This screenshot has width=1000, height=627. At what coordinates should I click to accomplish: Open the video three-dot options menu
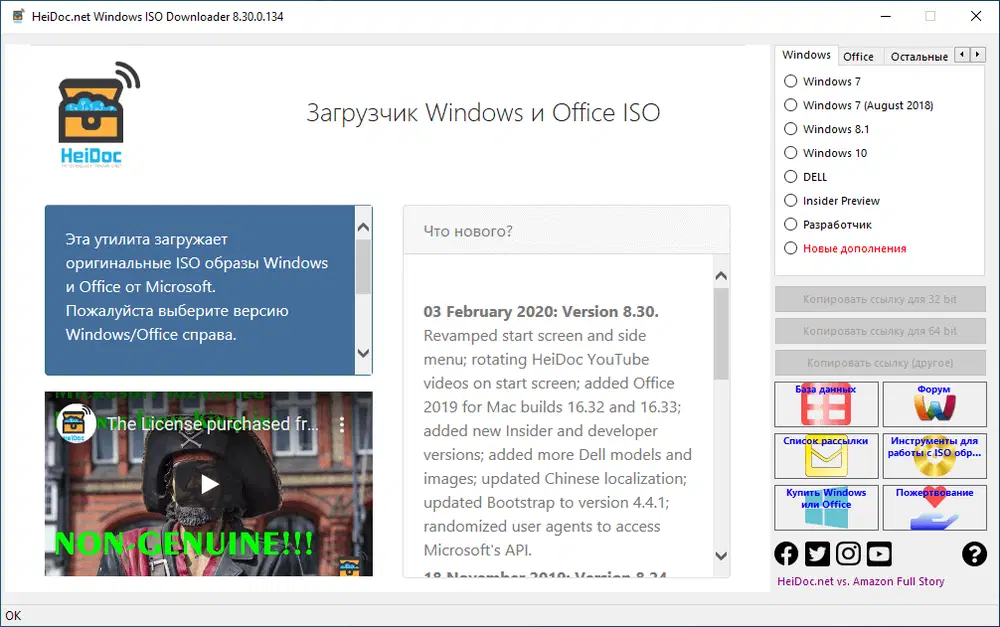[342, 424]
